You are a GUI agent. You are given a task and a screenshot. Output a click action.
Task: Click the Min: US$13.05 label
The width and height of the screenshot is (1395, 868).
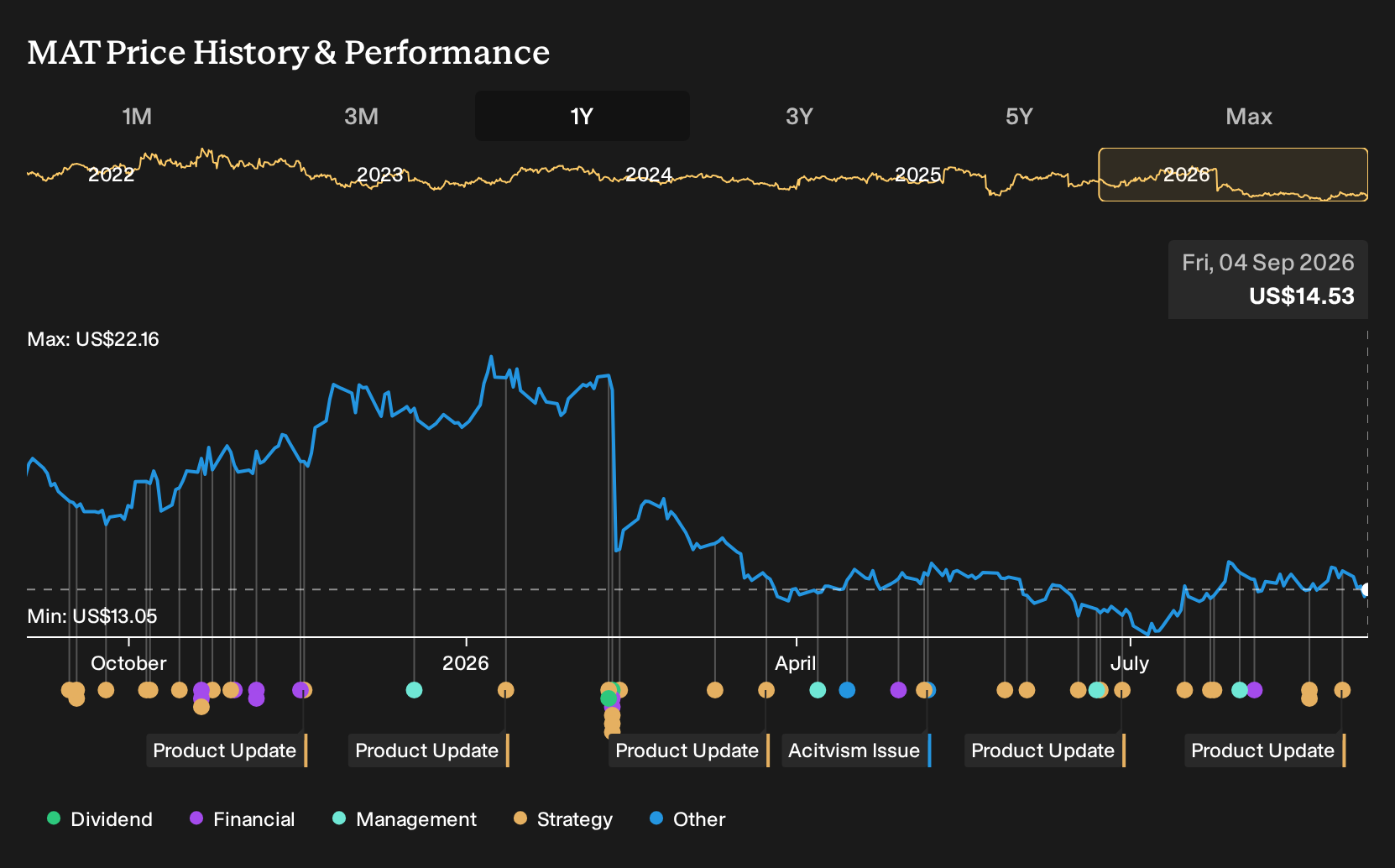92,616
